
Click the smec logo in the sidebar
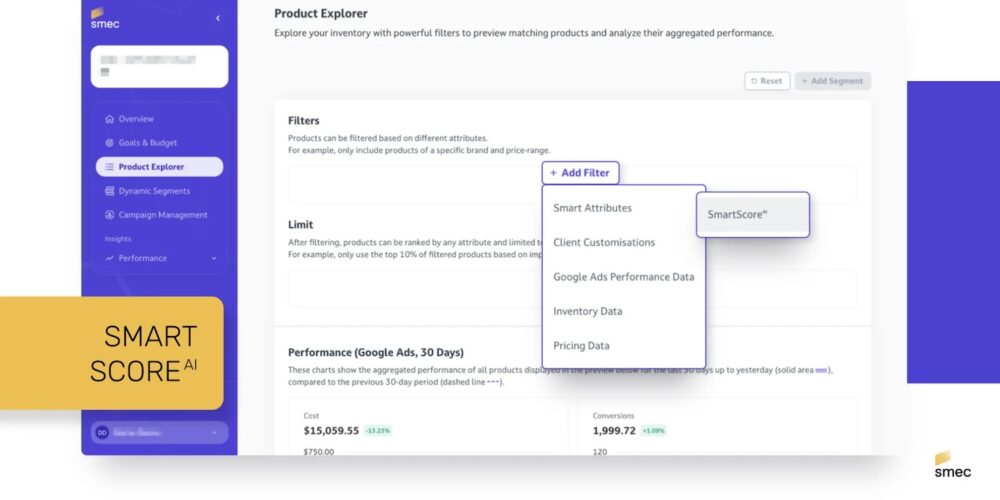105,18
